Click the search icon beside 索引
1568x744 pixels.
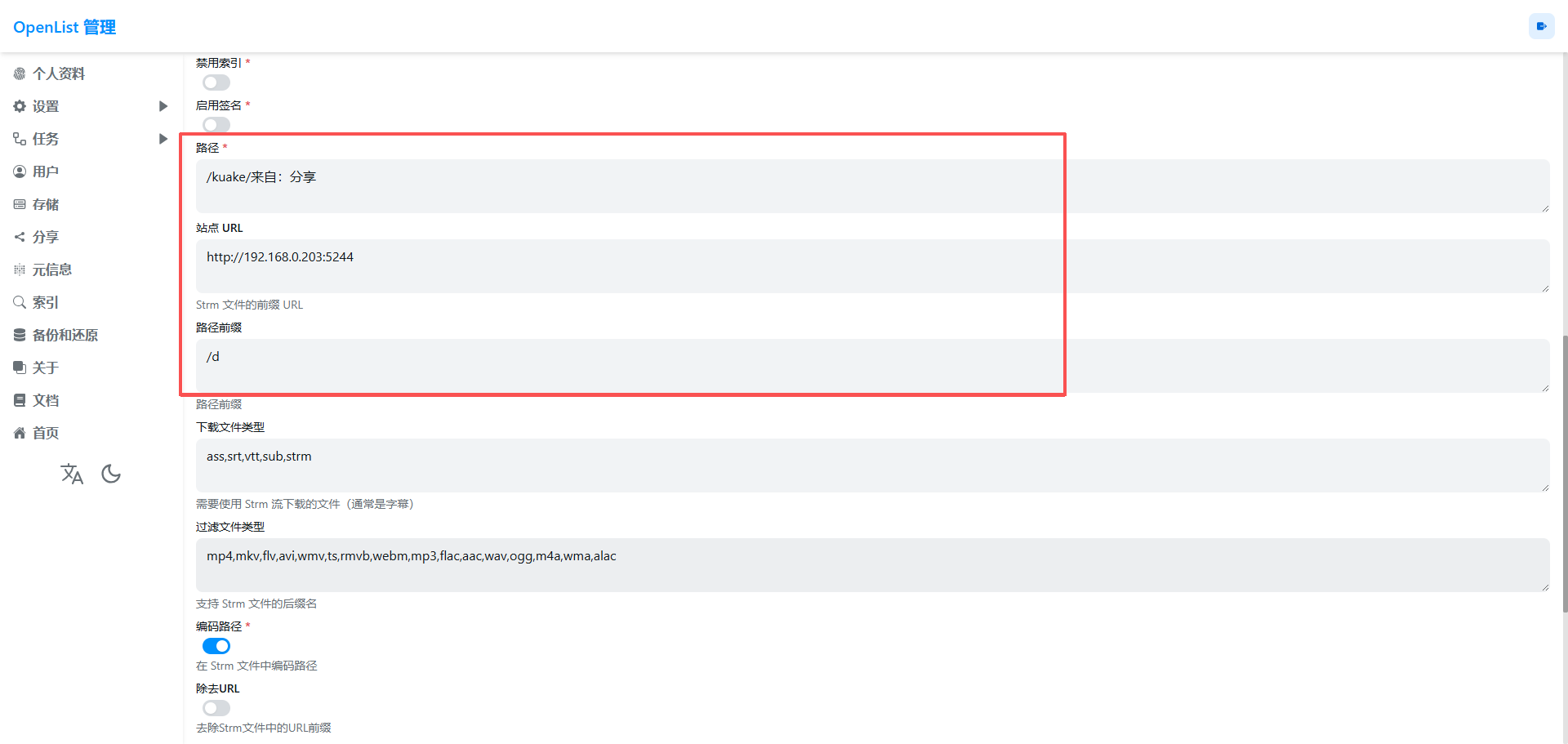tap(20, 302)
